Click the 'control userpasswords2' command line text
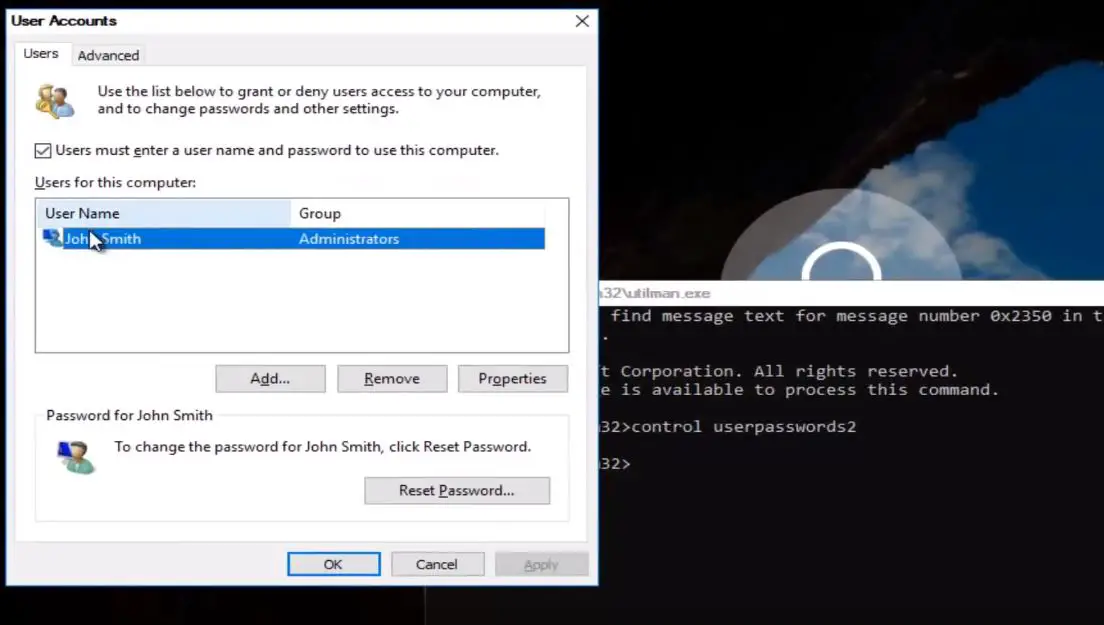 pos(744,427)
